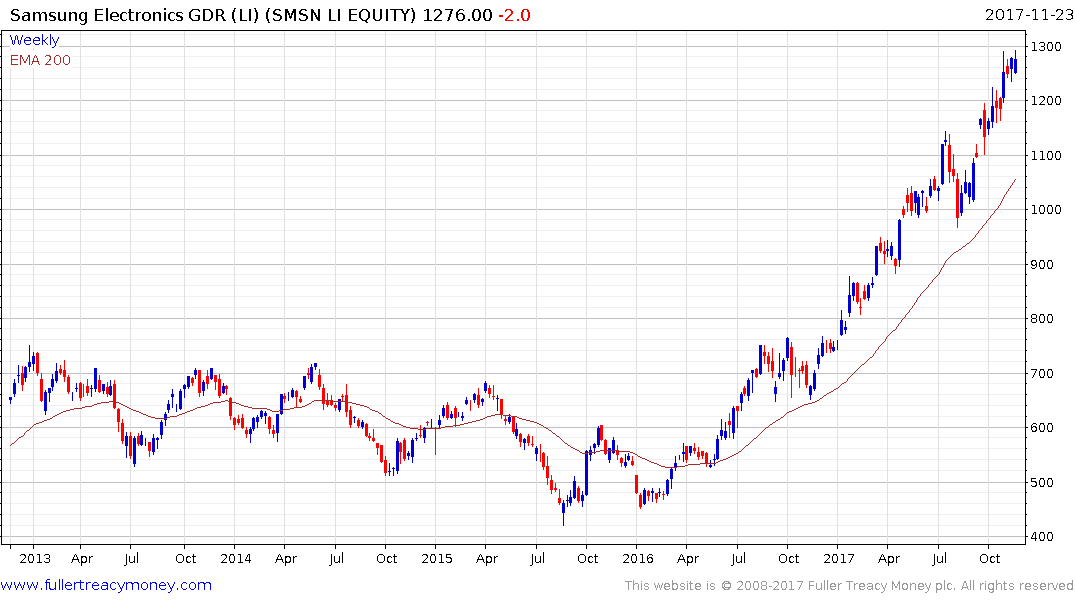Click the 1200 price axis label
Viewport: 1075px width, 600px height.
coord(1046,101)
